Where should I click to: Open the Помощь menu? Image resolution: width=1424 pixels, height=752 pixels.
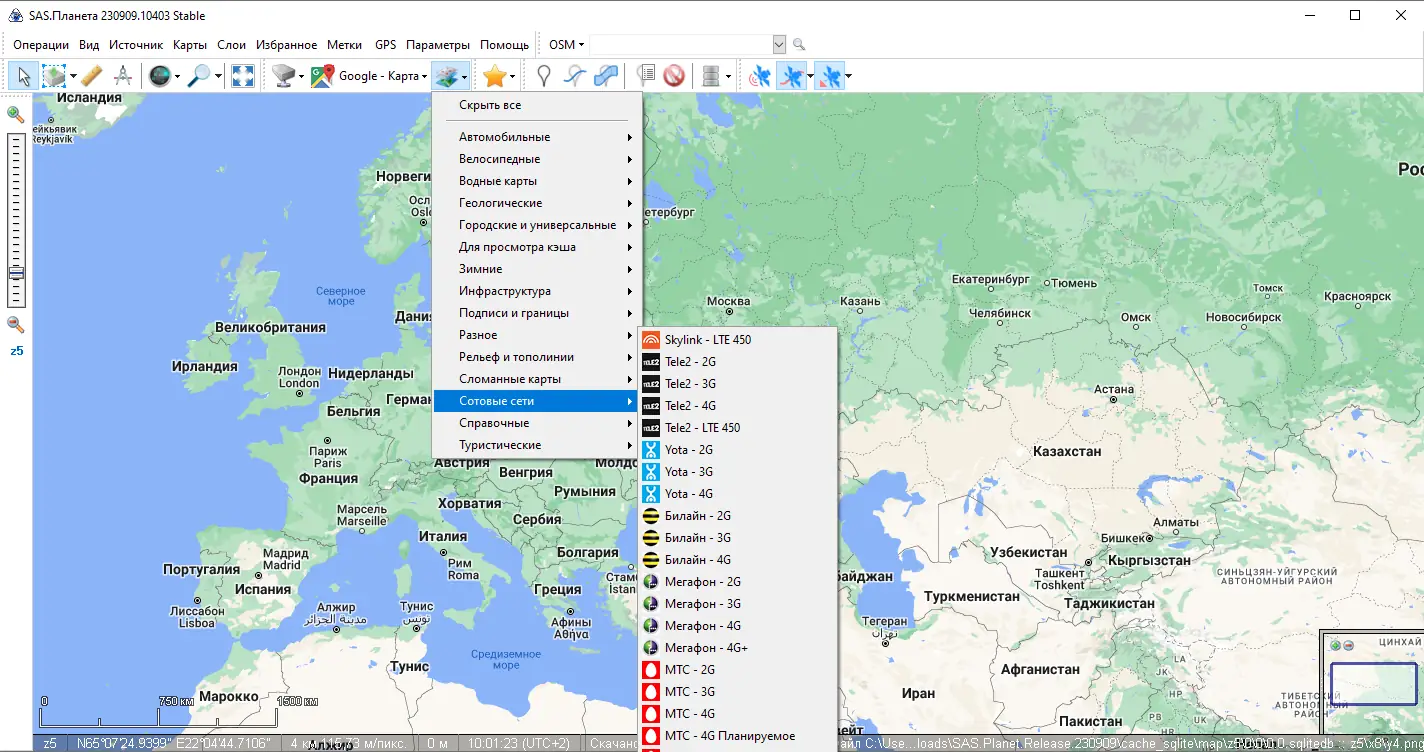505,45
